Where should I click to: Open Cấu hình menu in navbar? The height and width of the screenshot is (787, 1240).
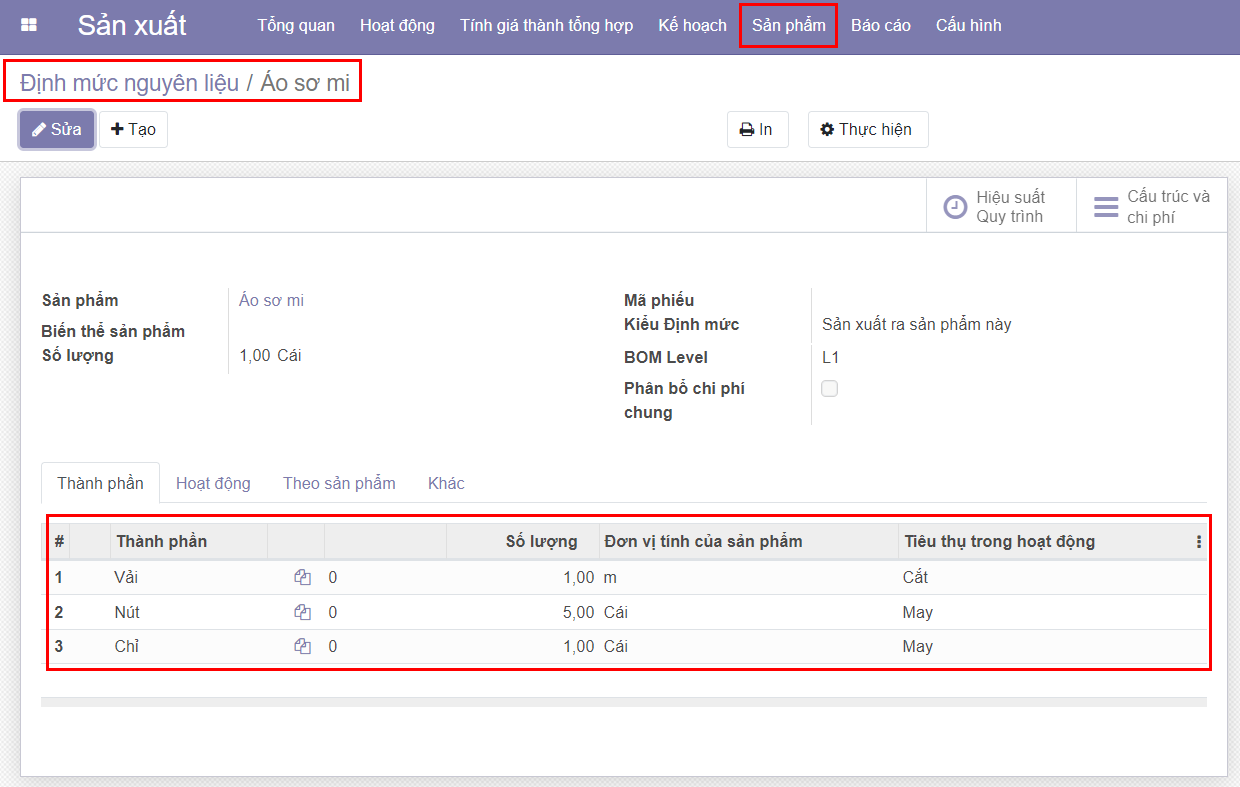pyautogui.click(x=968, y=25)
